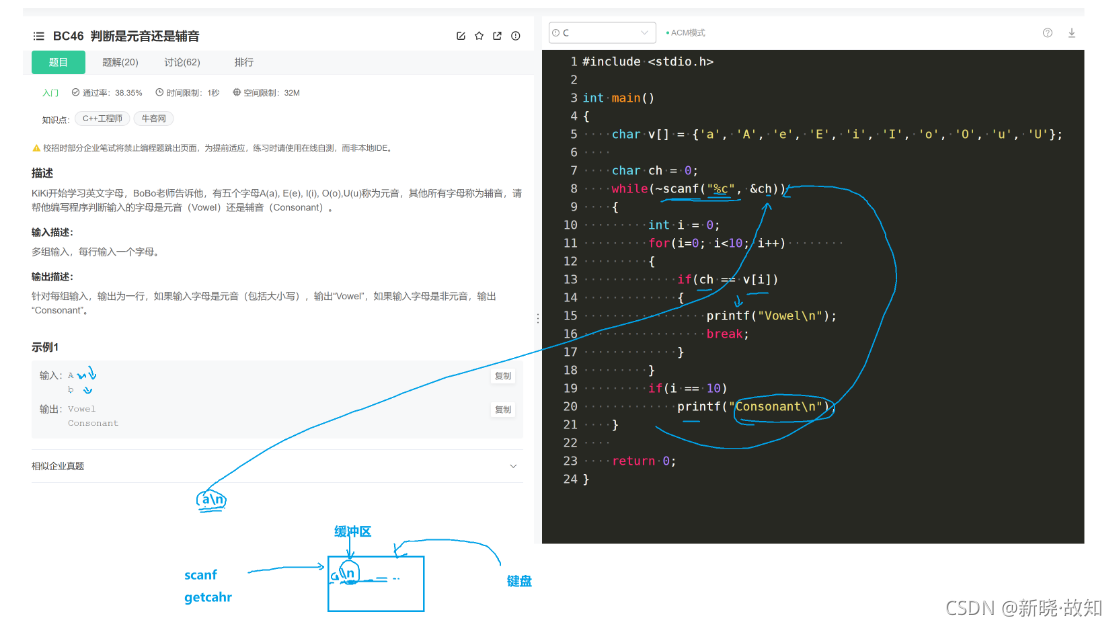This screenshot has width=1117, height=626.
Task: Click the char ch = 0; line
Action: pyautogui.click(x=655, y=170)
